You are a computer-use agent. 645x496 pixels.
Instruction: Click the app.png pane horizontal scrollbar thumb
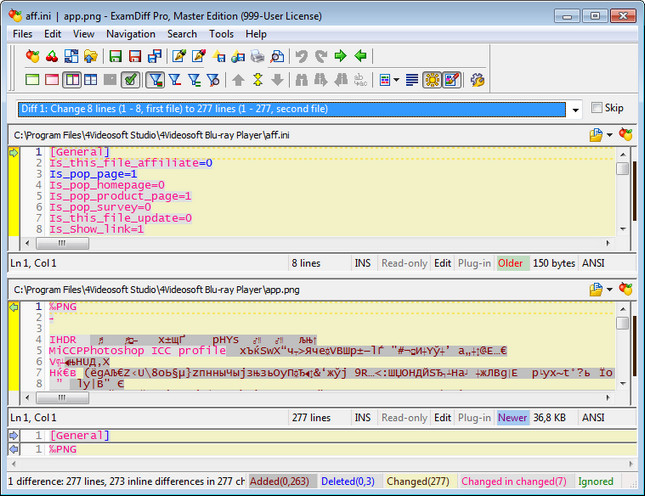click(x=62, y=398)
